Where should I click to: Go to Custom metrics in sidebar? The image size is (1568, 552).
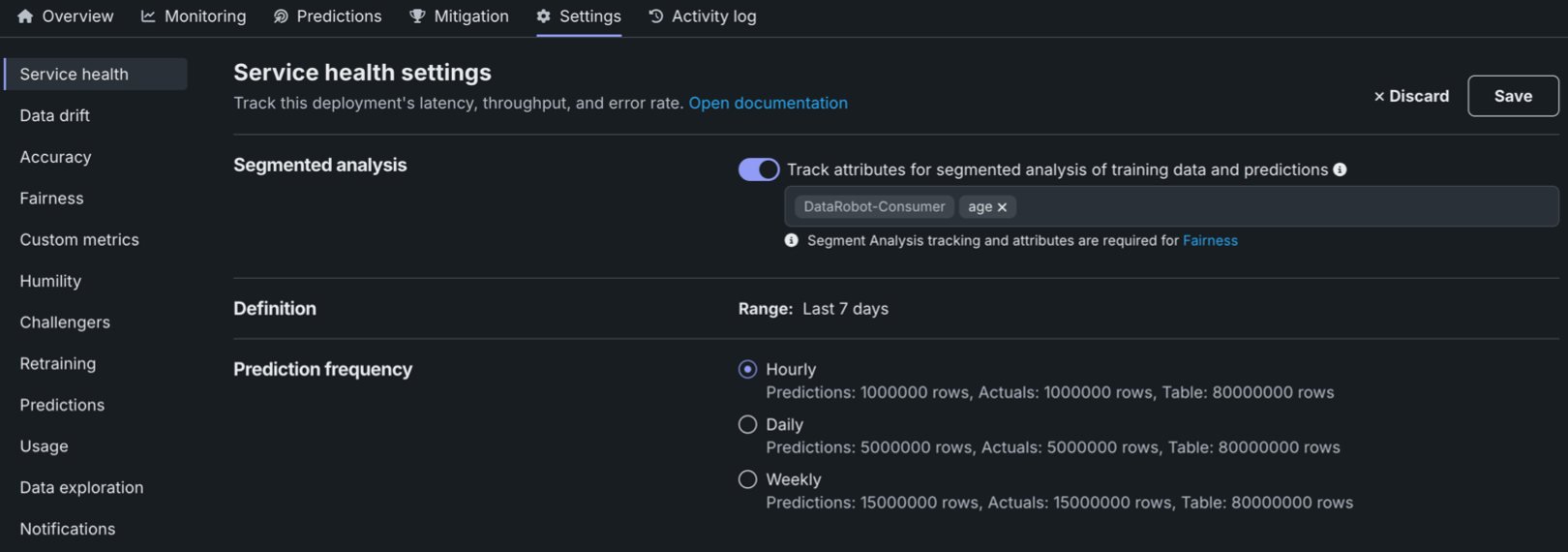pyautogui.click(x=79, y=239)
